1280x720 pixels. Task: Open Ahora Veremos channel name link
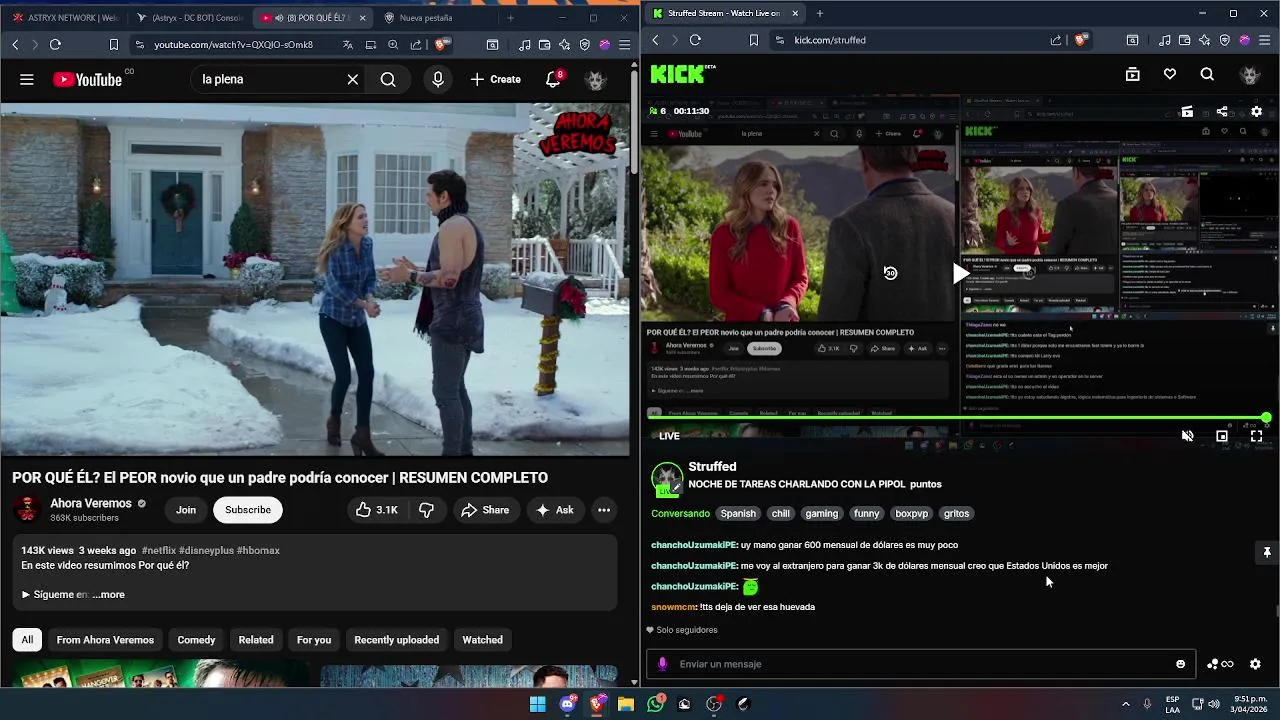91,503
